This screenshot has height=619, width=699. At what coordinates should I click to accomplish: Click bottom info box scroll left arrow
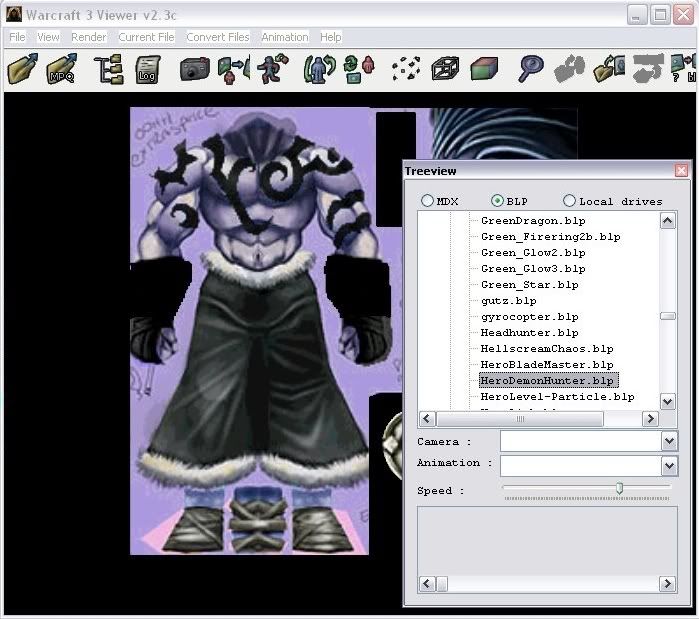[427, 583]
